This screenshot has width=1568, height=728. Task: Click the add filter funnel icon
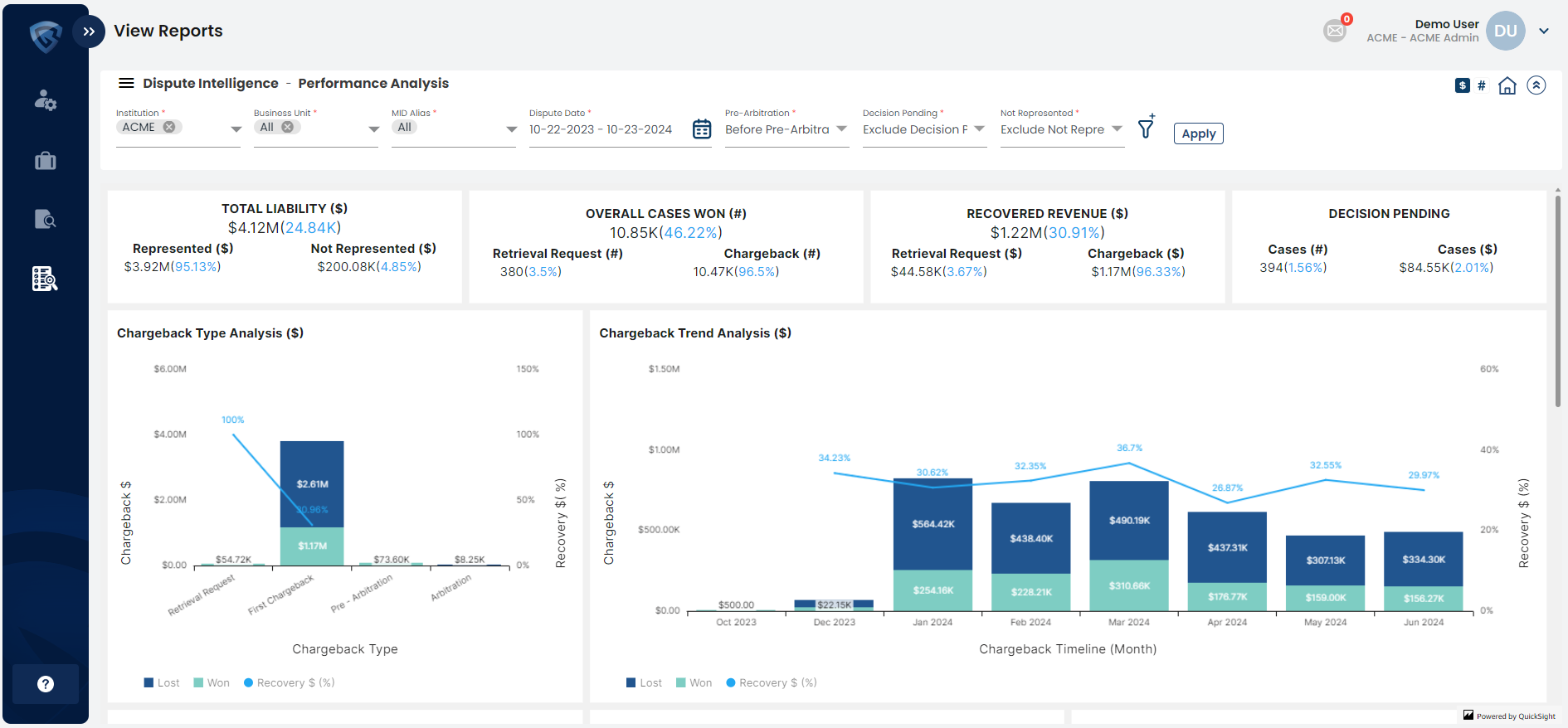(x=1146, y=128)
